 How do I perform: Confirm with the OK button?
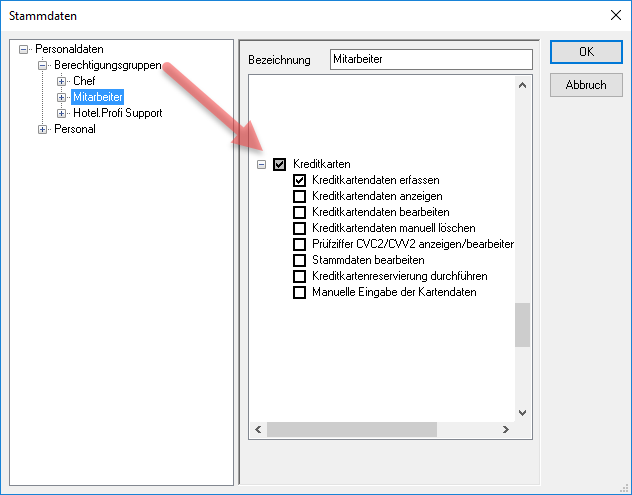[586, 52]
